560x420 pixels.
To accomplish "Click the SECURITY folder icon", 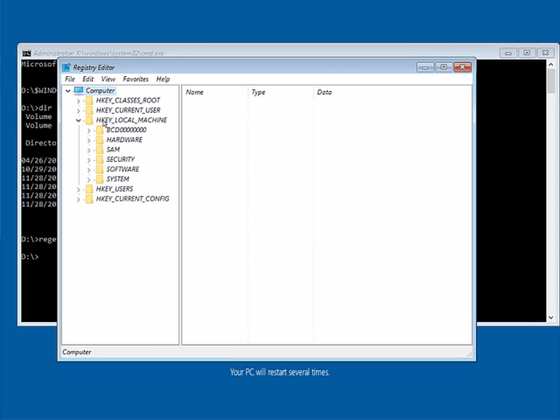I will point(100,159).
